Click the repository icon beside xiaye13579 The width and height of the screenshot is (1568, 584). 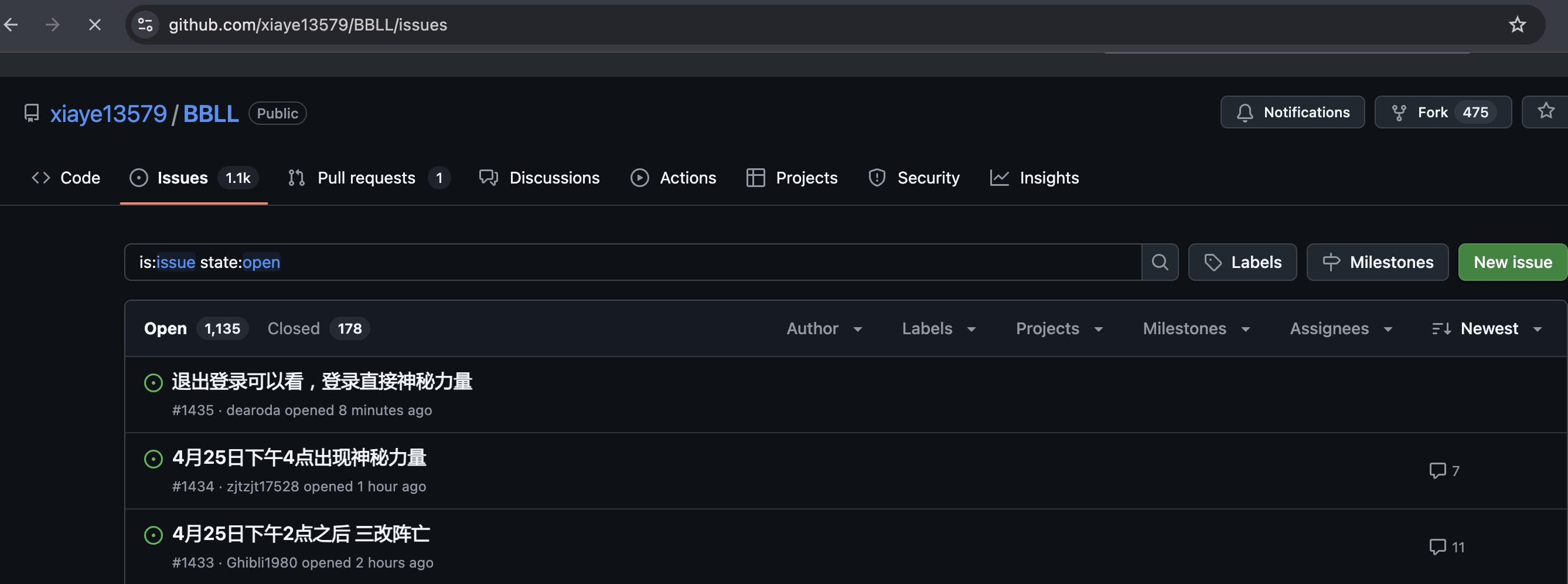point(32,113)
